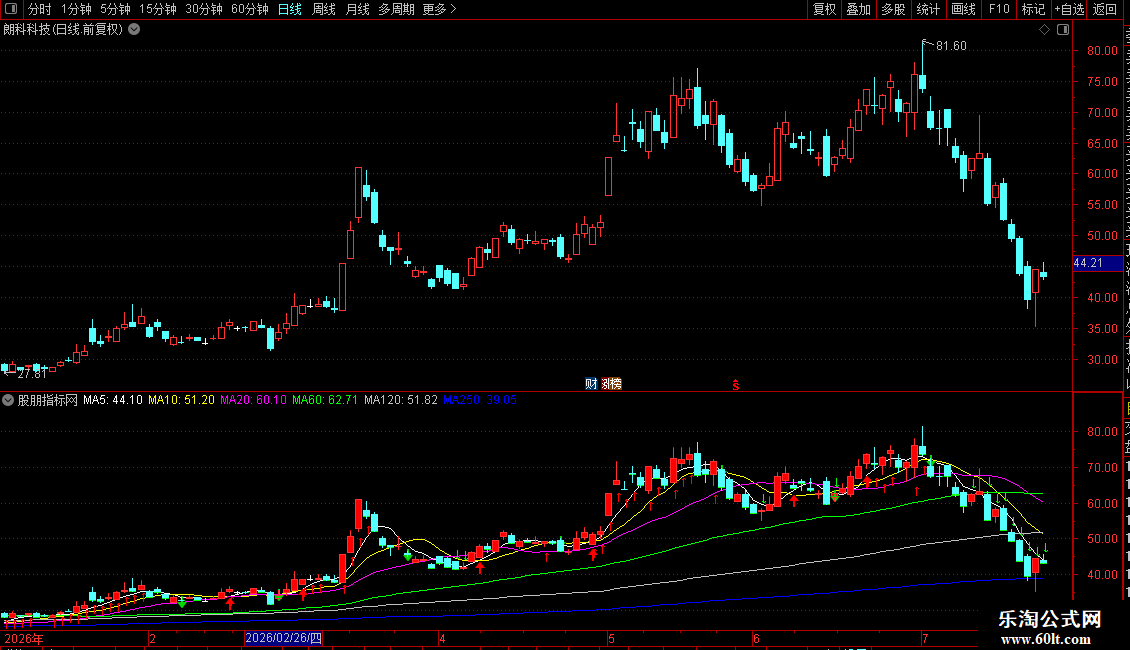Switch to 5分钟 period

[x=115, y=9]
